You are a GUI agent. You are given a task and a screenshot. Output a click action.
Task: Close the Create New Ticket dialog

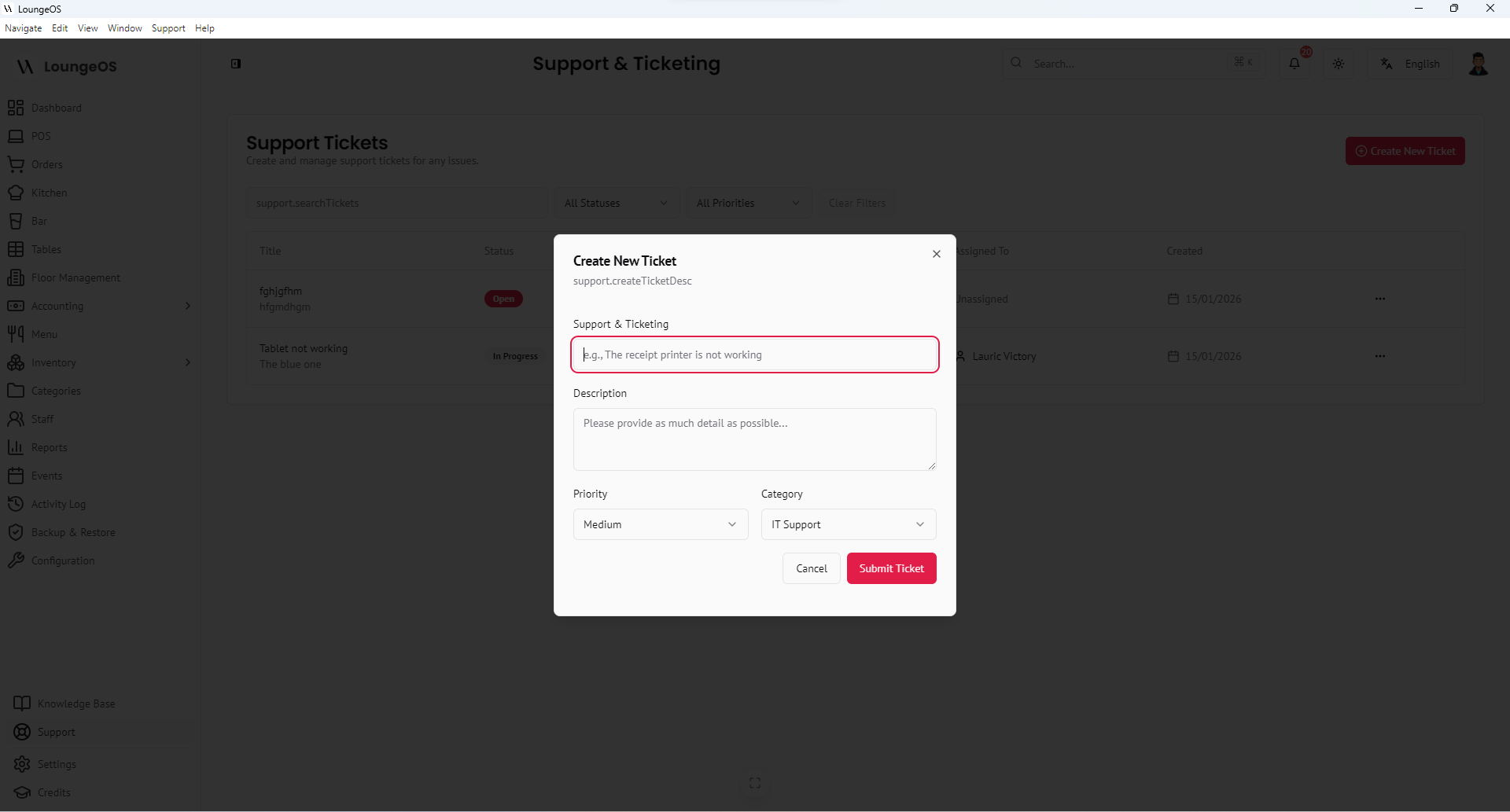936,254
